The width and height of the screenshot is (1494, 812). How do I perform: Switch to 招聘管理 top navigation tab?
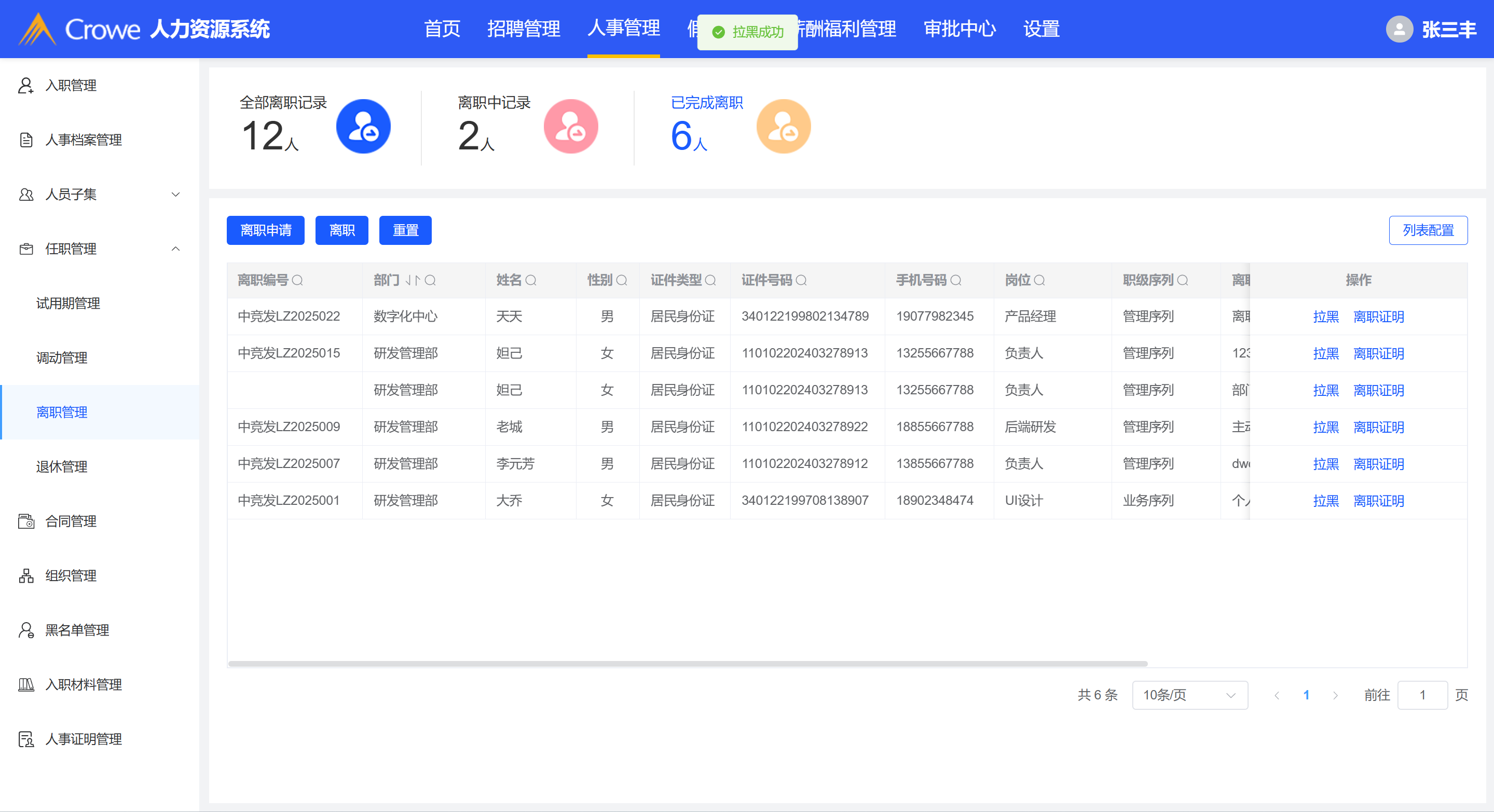[x=523, y=29]
